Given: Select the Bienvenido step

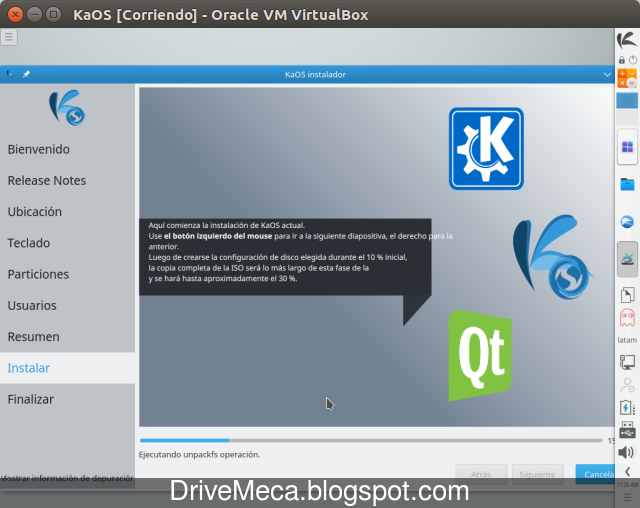Looking at the screenshot, I should [67, 149].
